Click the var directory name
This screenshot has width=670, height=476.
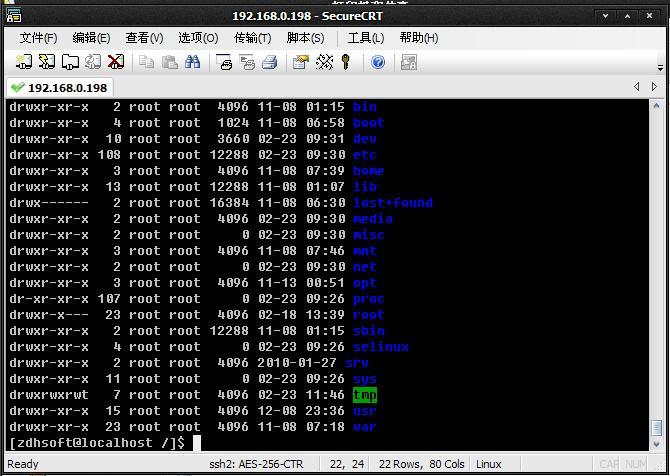364,427
